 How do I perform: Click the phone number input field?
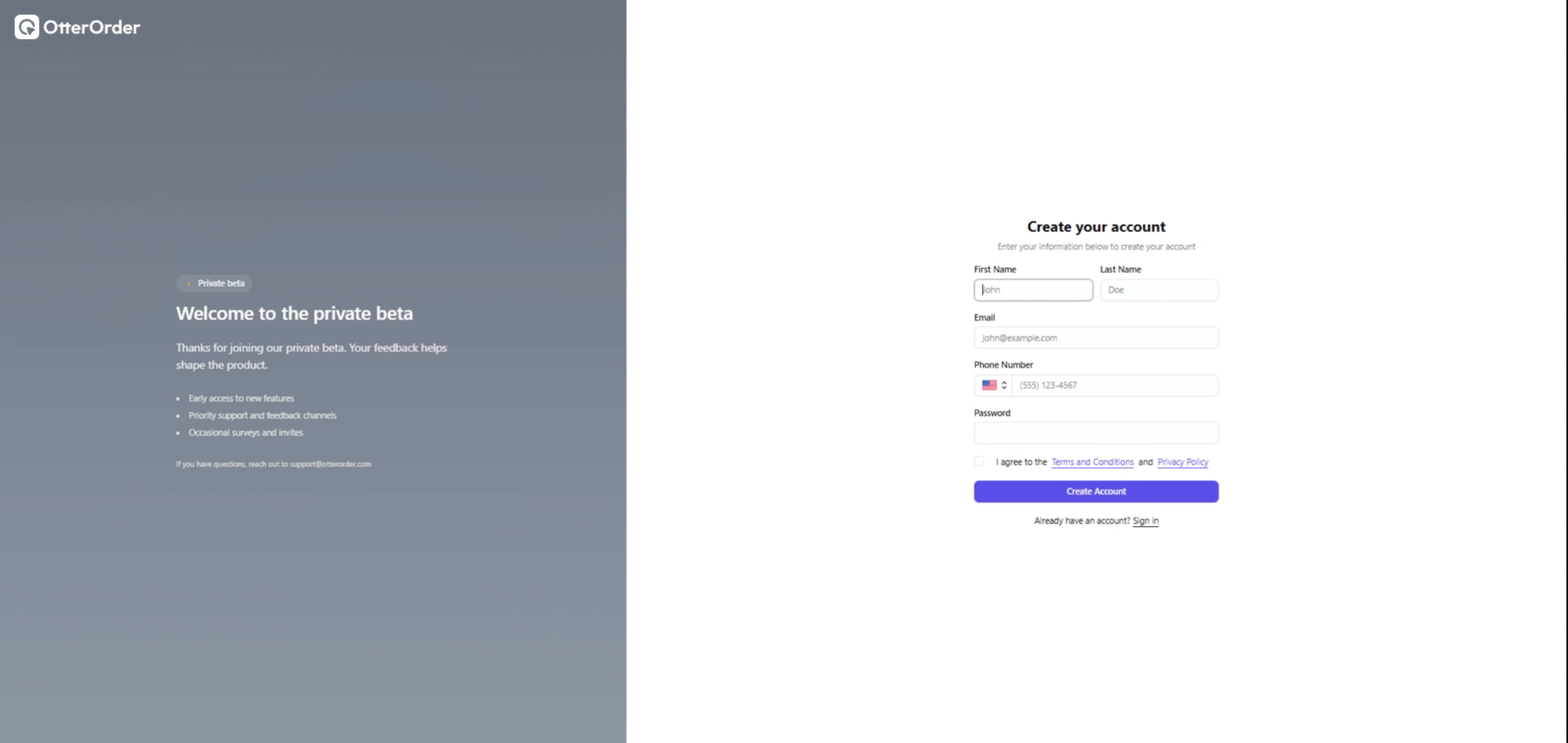(1114, 386)
